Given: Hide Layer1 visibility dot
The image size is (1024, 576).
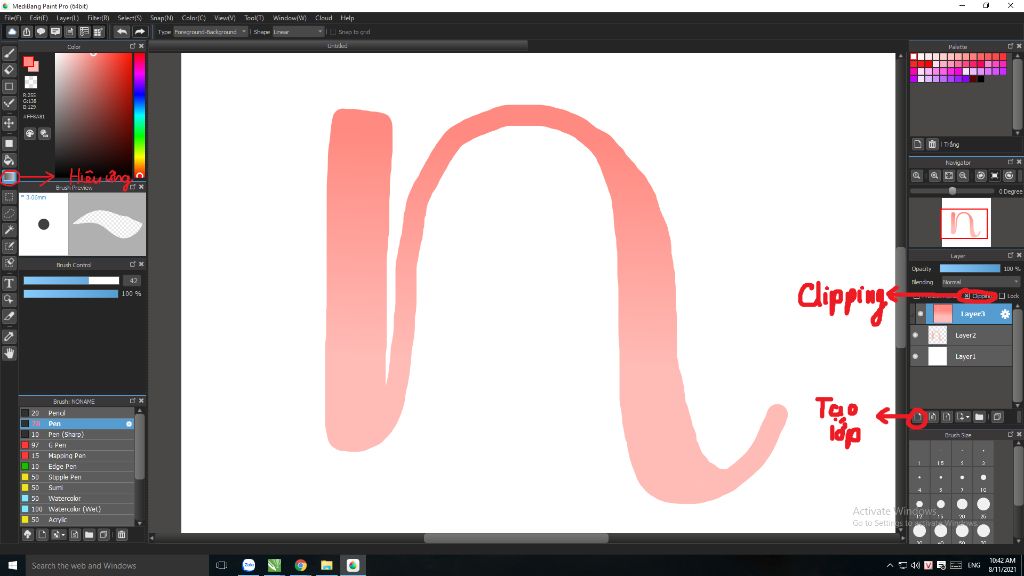Looking at the screenshot, I should point(915,357).
